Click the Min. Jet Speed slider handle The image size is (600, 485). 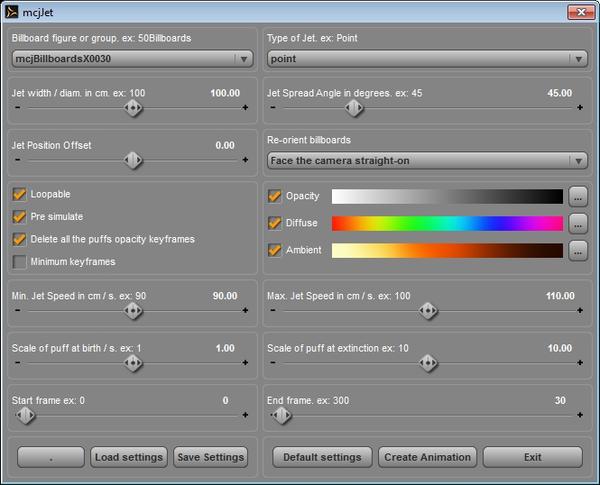tap(133, 310)
